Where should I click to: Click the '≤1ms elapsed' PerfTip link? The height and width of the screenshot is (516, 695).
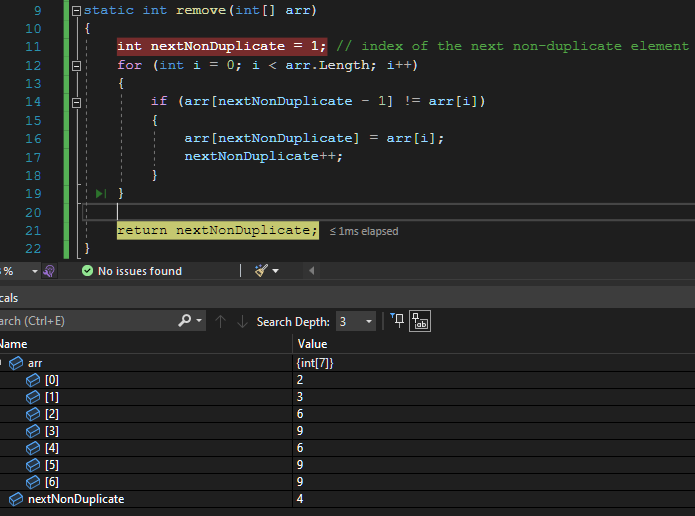click(364, 231)
